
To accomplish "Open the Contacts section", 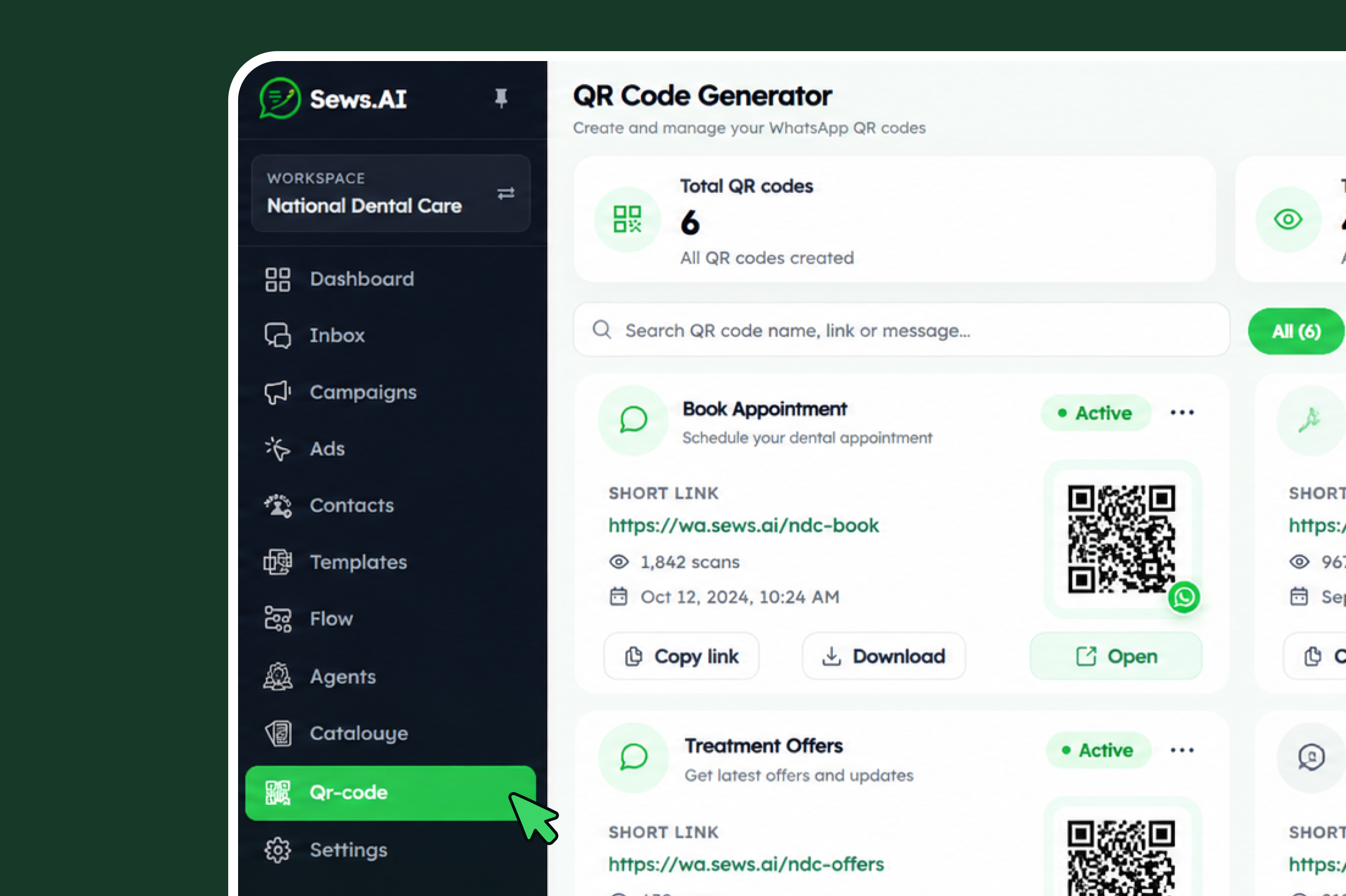I will pos(391,506).
